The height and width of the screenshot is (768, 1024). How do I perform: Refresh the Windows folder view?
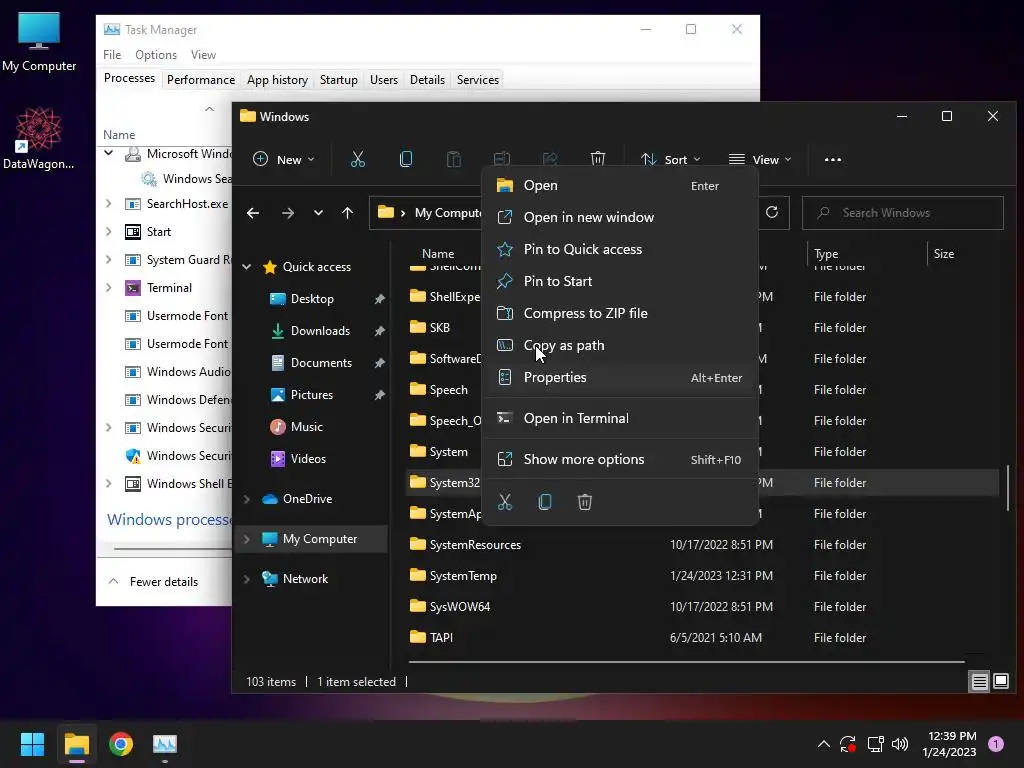(772, 212)
